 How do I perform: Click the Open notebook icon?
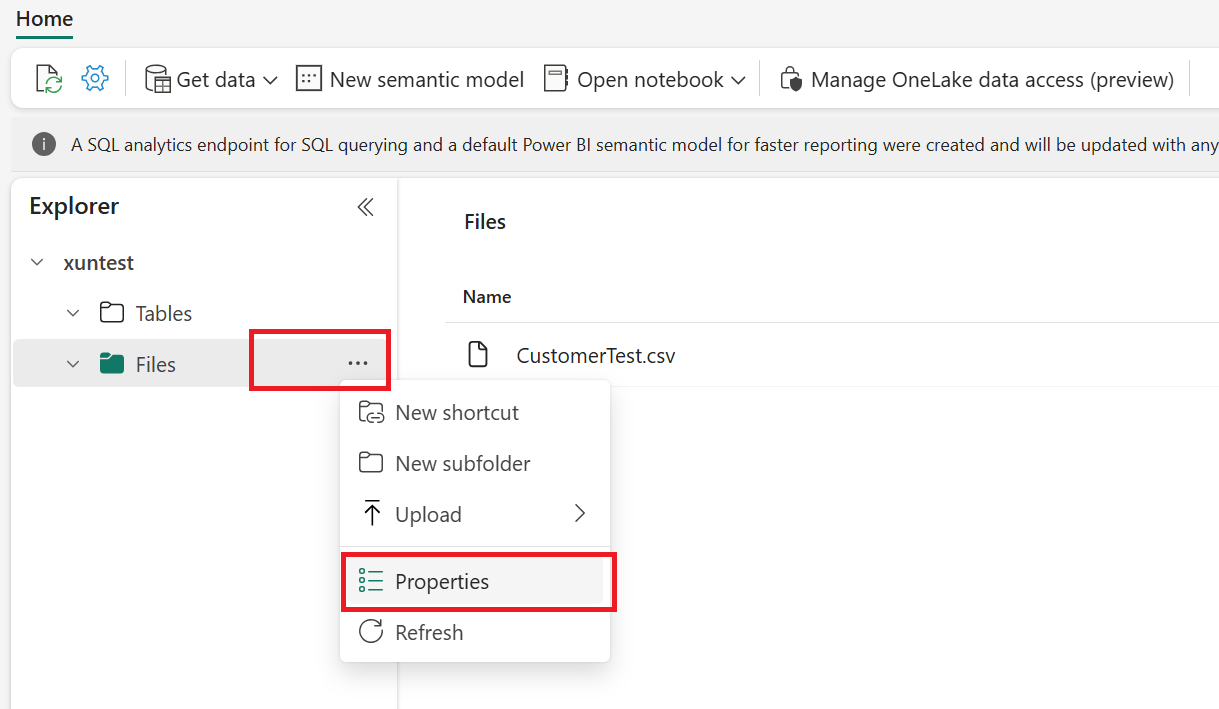[x=556, y=79]
